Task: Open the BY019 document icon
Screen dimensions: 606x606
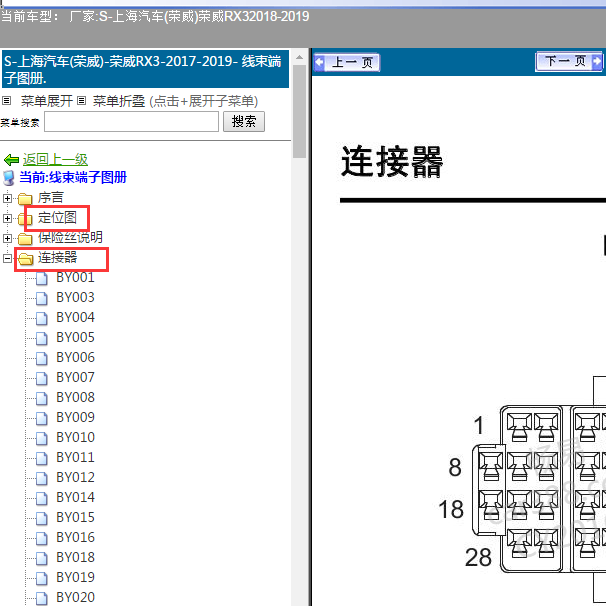Action: point(42,579)
